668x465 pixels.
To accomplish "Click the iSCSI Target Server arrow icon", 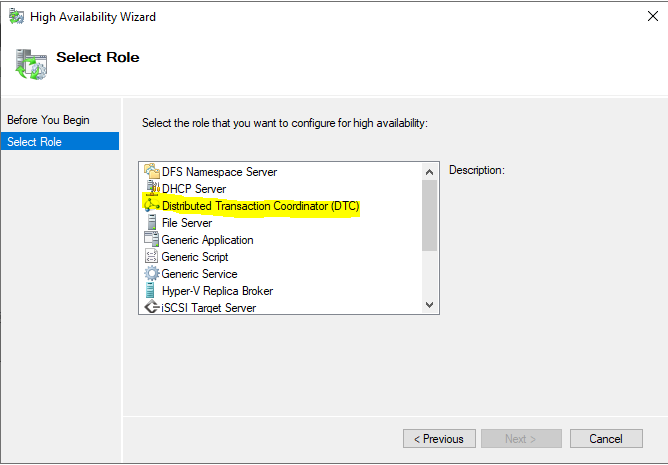I will pyautogui.click(x=152, y=307).
